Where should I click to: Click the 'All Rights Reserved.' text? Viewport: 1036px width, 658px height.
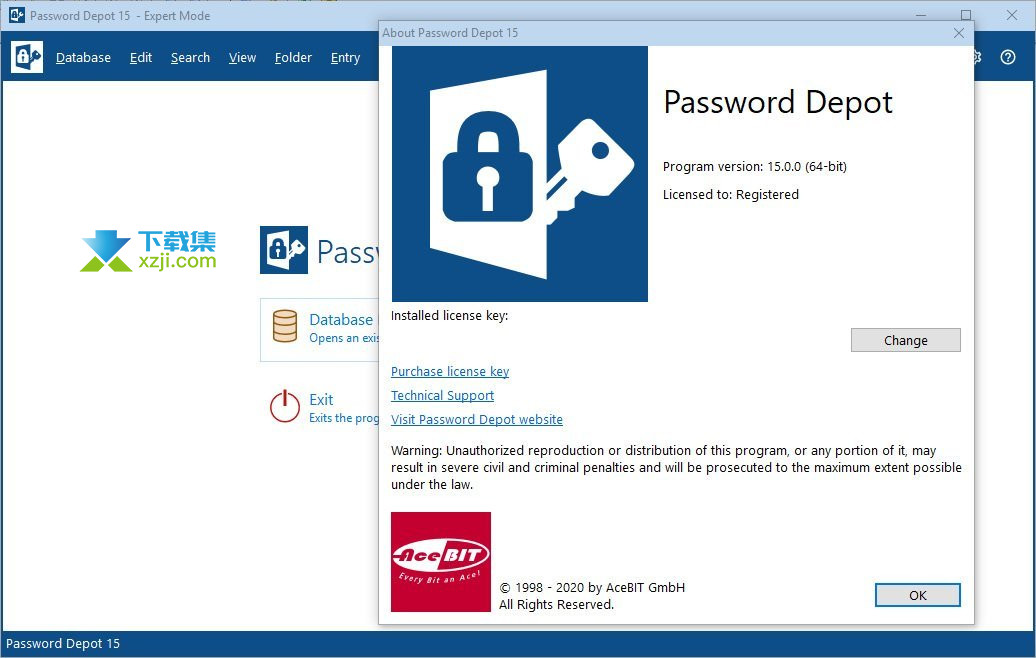point(556,604)
